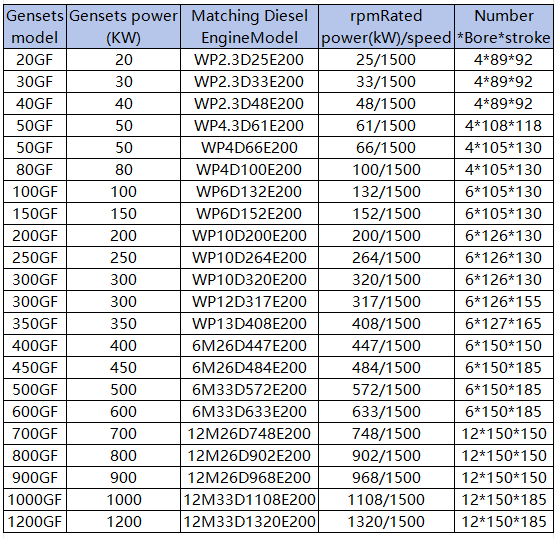559x538 pixels.
Task: Click the 350GF model cell
Action: (35, 324)
